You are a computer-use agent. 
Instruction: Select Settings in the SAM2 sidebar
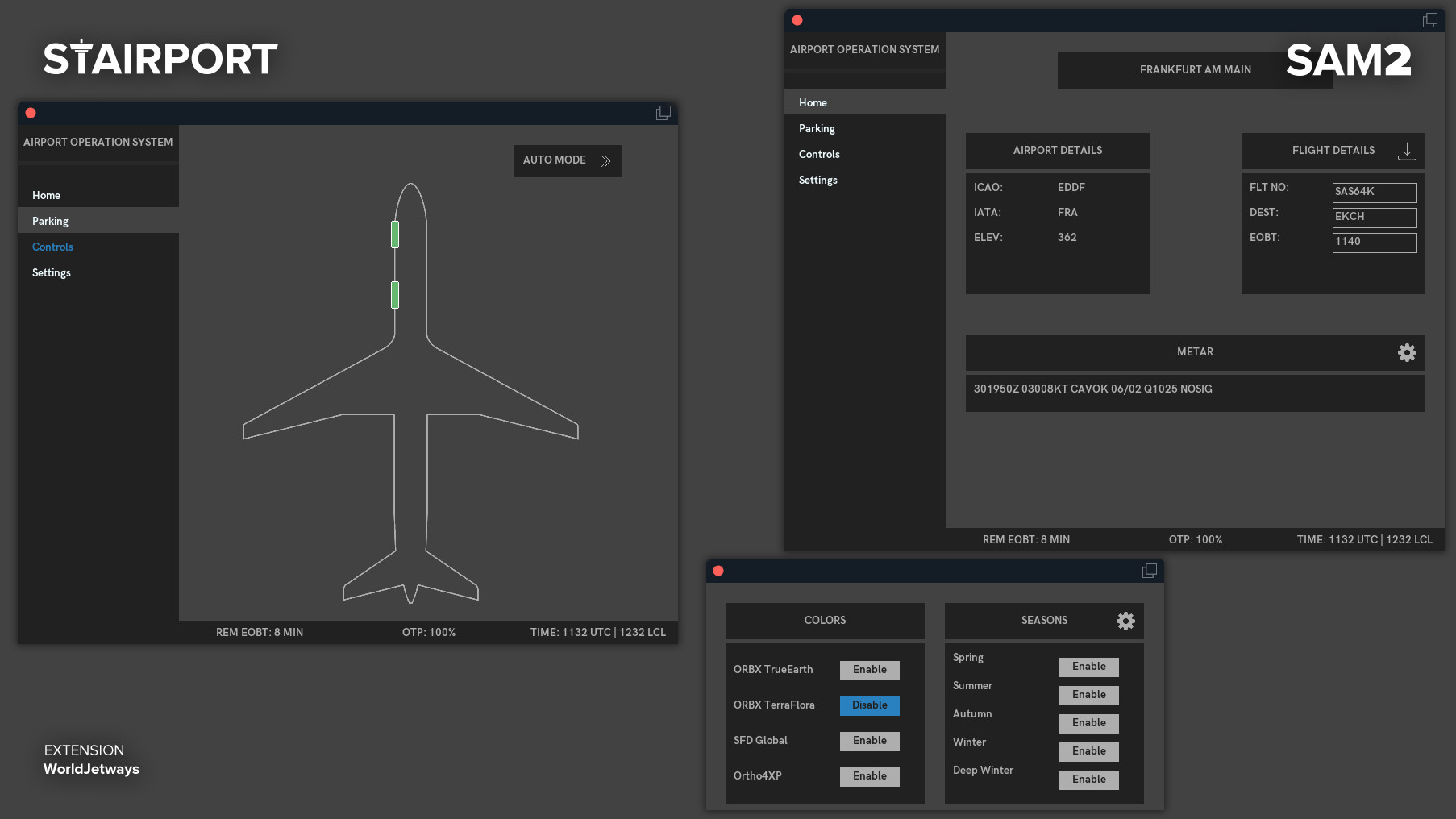tap(817, 180)
